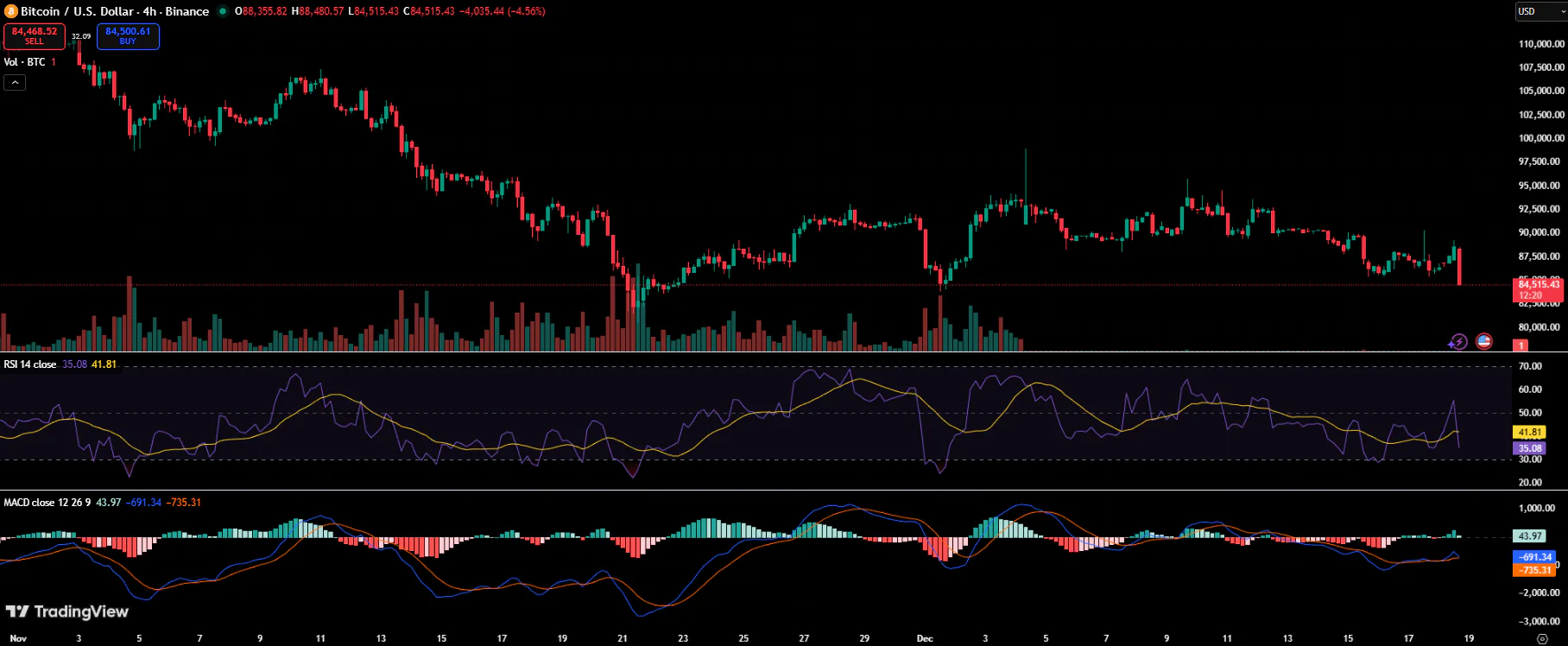Click the Bitcoin / U.S. Dollar symbol title
This screenshot has width=1568, height=646.
click(x=115, y=11)
